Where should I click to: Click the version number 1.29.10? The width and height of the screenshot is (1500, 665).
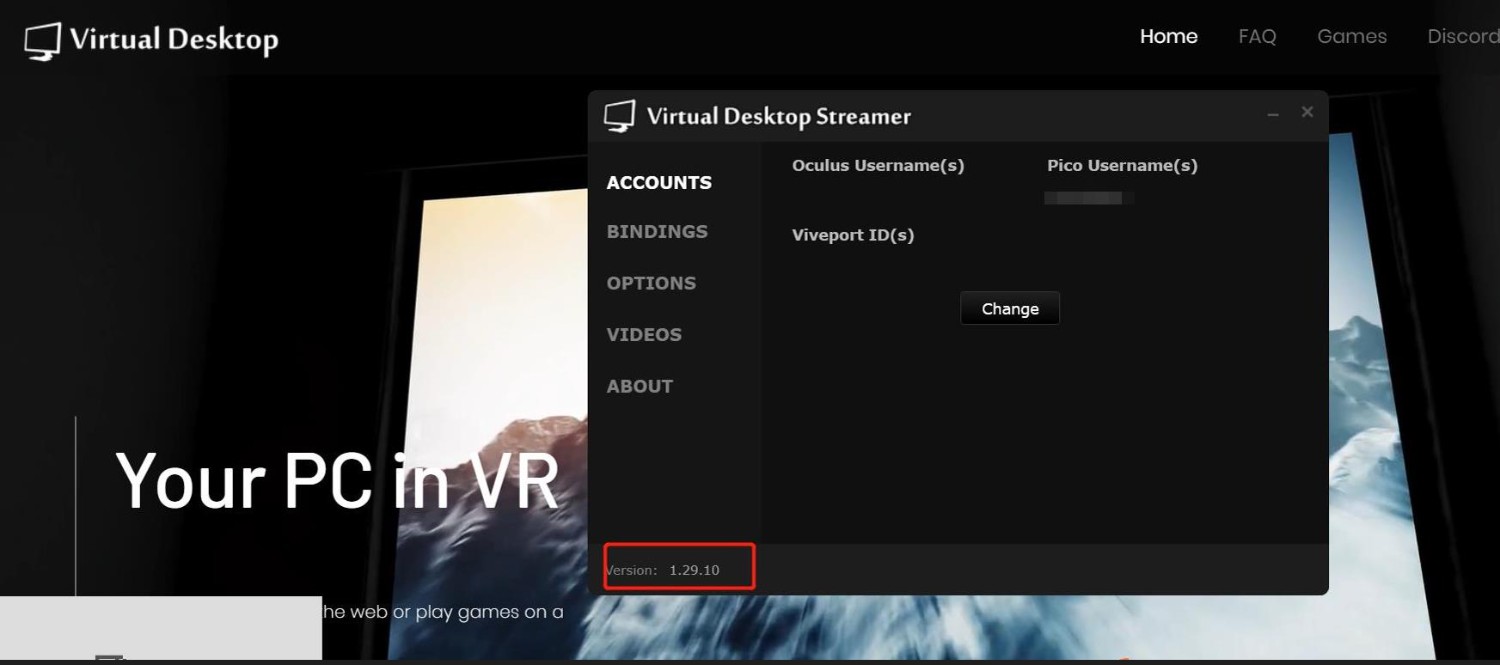[x=694, y=570]
